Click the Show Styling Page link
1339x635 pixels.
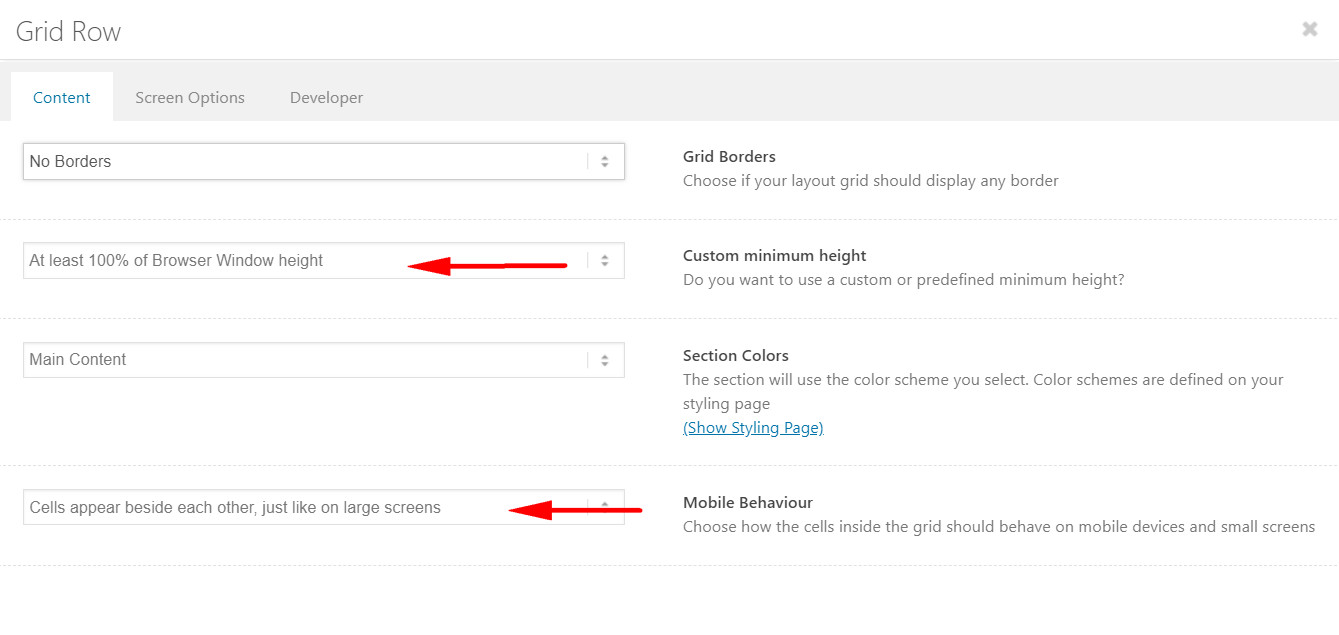[x=753, y=427]
